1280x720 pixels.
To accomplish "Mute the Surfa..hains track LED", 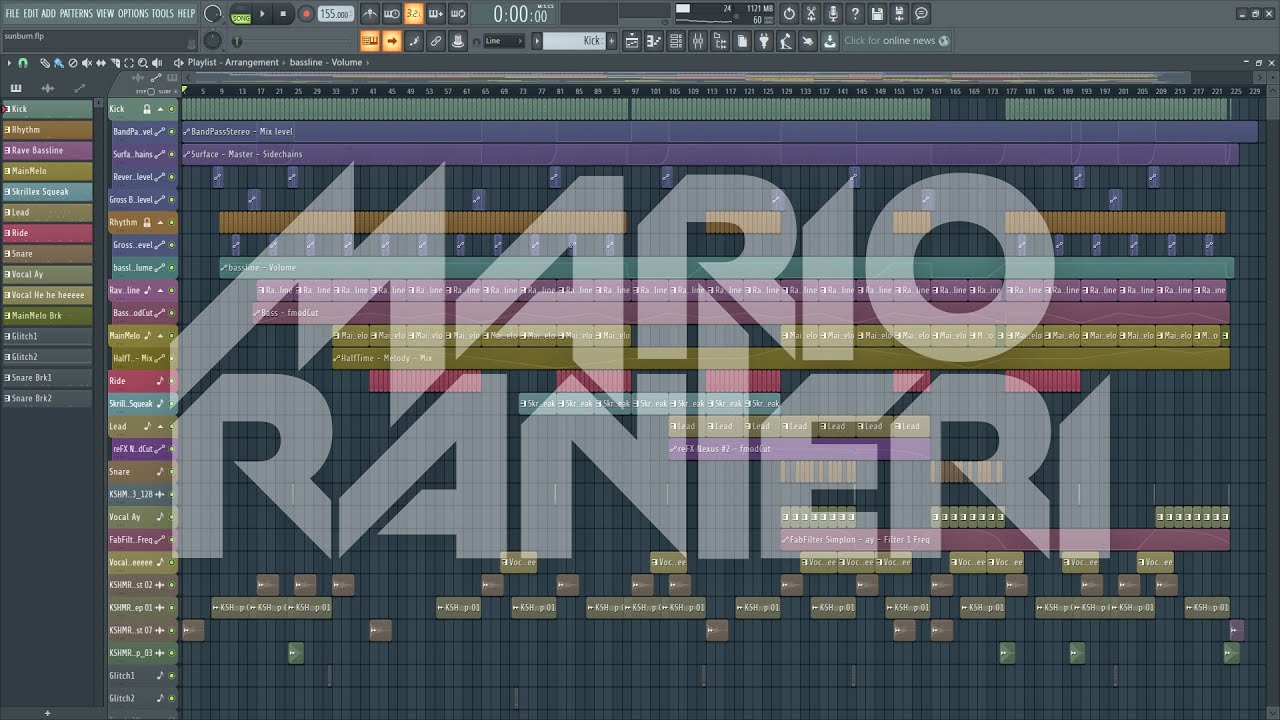I will point(171,155).
